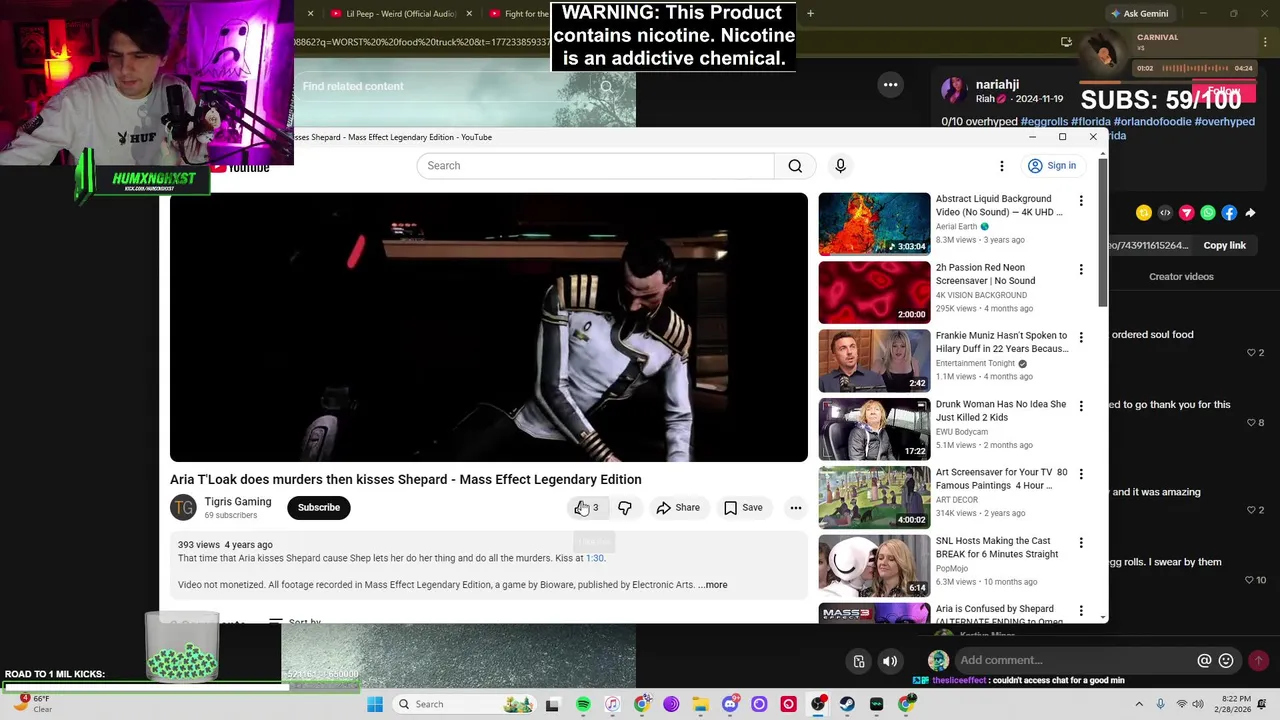
Task: Open options for Aria is Confused video
Action: 1080,610
